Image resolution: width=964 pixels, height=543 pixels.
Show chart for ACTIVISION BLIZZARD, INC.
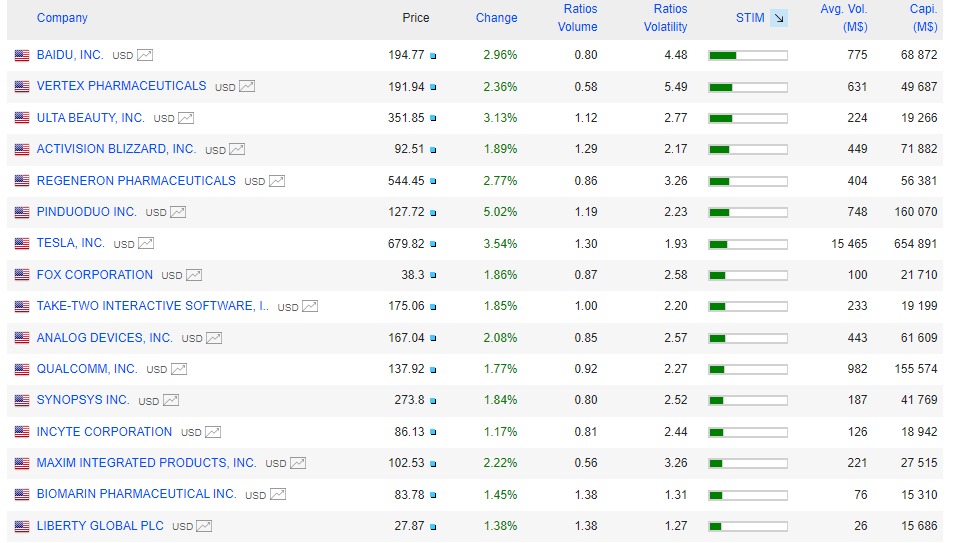coord(237,149)
